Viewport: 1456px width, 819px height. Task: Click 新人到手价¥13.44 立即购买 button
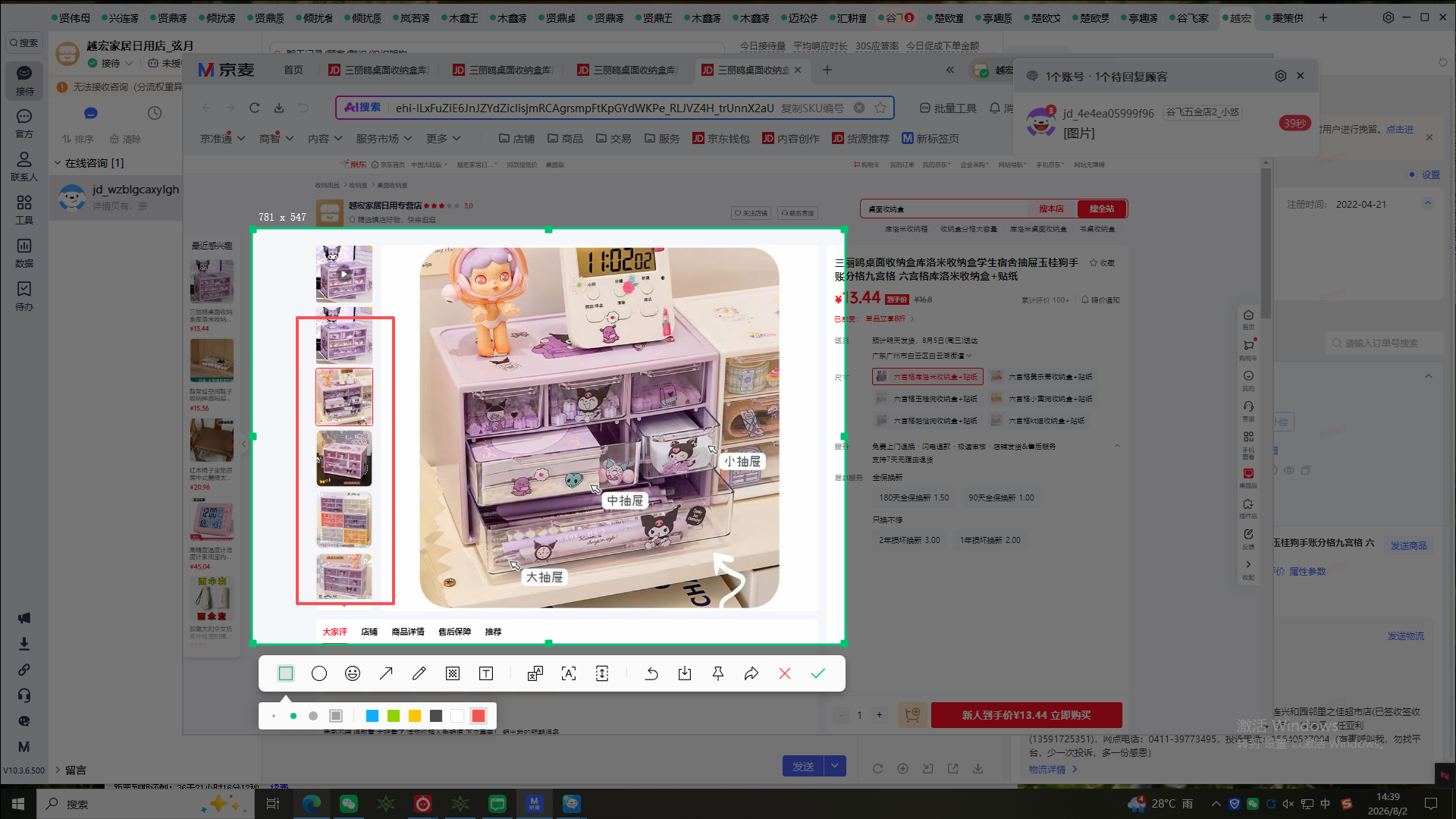tap(1027, 715)
